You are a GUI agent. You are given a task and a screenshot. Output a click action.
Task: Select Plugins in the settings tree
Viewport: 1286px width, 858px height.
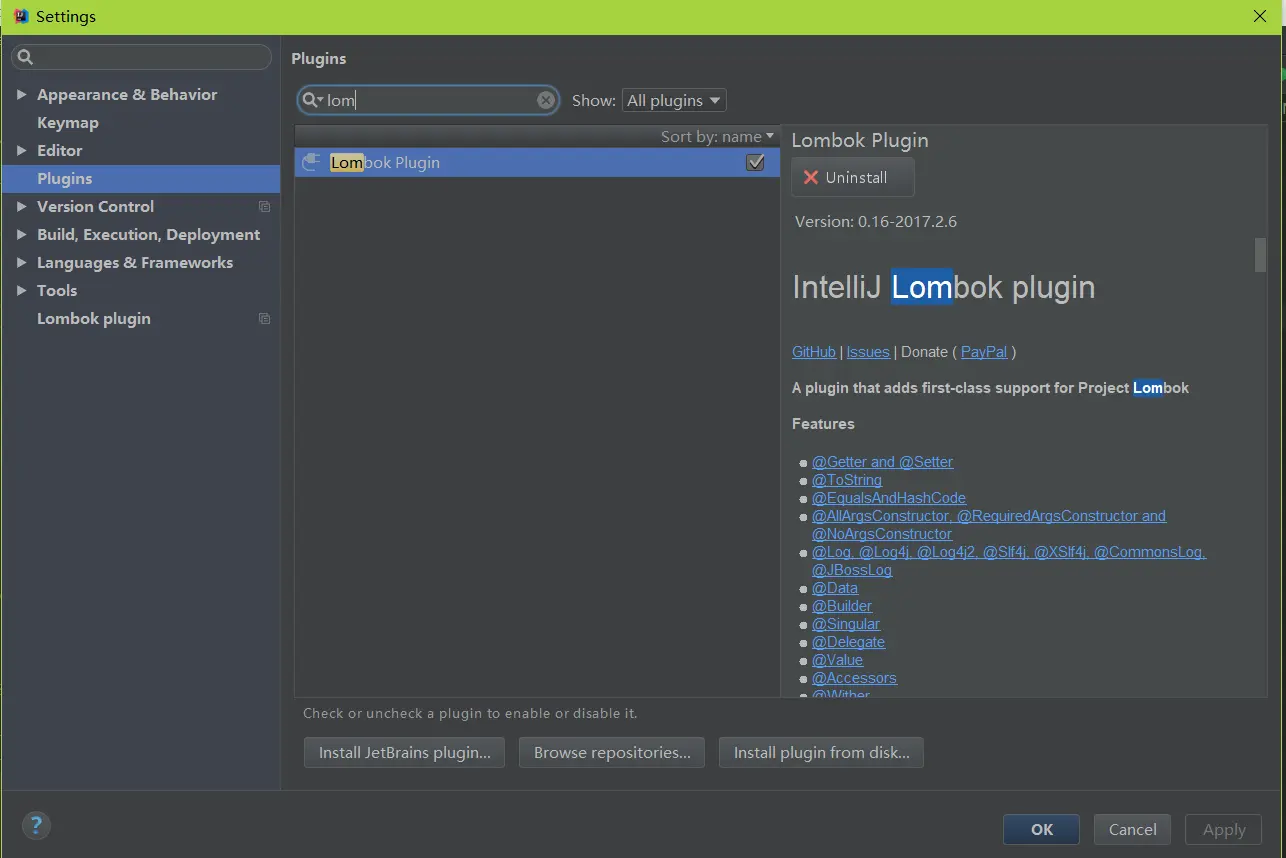(141, 178)
